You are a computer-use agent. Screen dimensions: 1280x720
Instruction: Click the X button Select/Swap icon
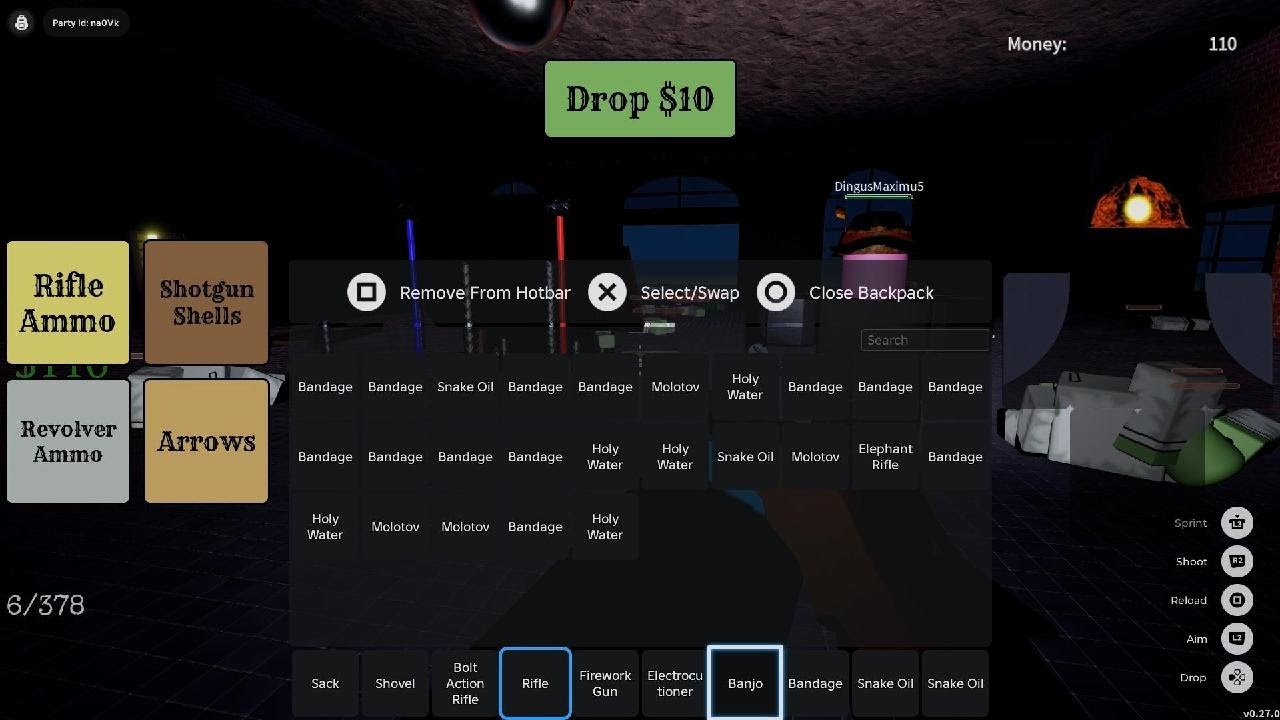pyautogui.click(x=607, y=292)
